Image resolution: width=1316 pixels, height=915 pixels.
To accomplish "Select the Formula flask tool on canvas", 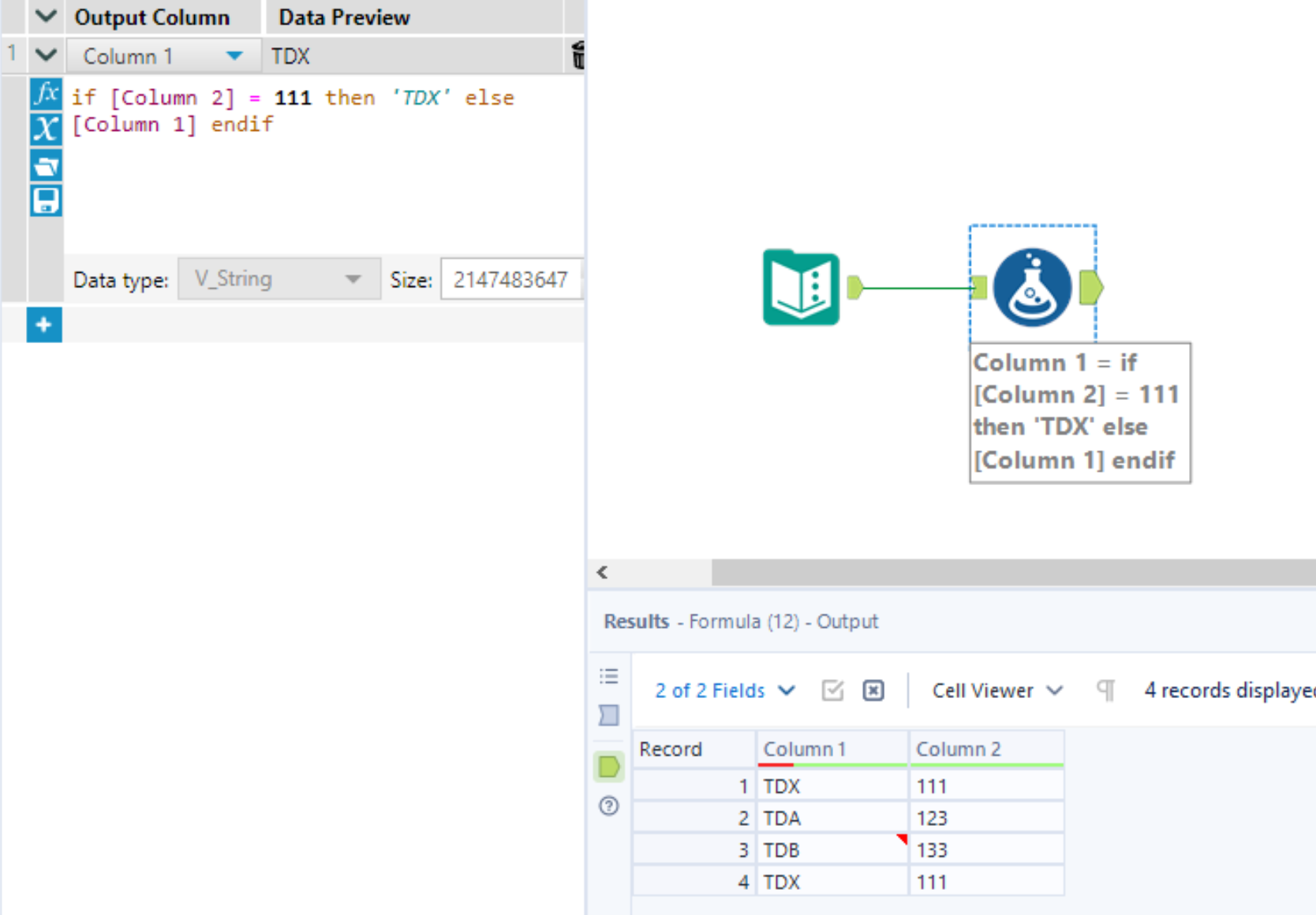I will point(1032,287).
